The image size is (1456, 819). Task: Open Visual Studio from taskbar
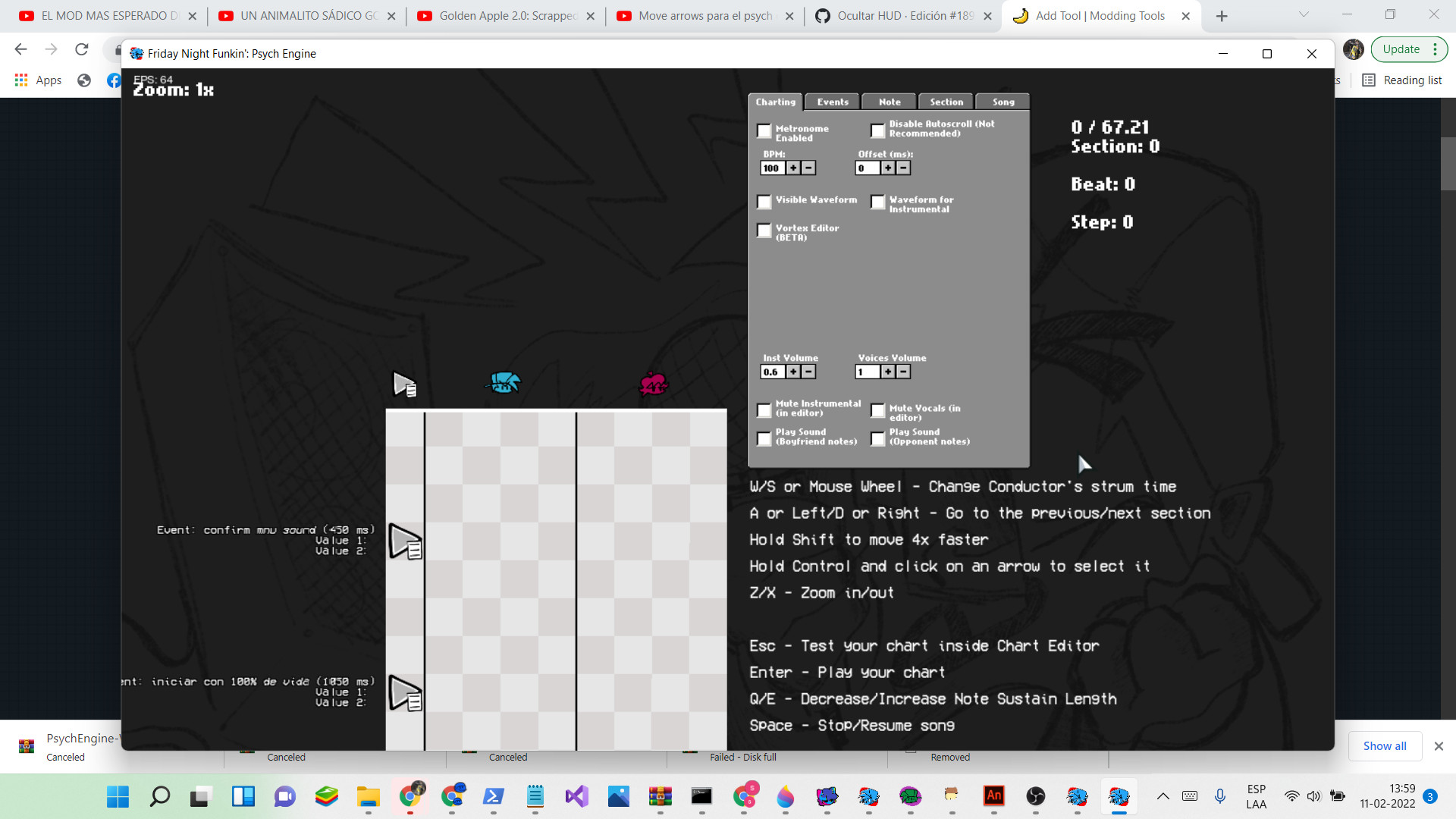pos(576,796)
